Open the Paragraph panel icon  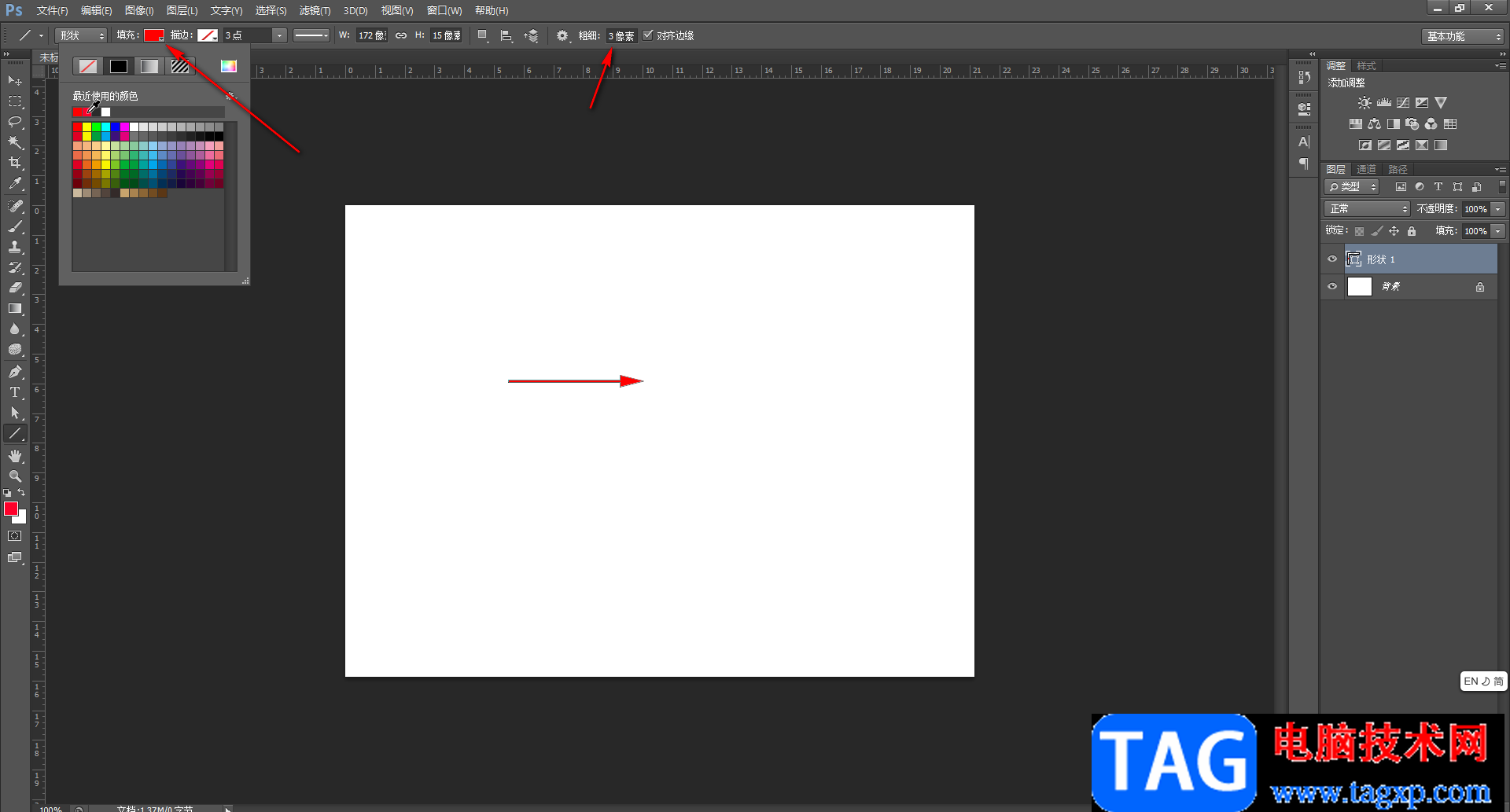coord(1304,164)
